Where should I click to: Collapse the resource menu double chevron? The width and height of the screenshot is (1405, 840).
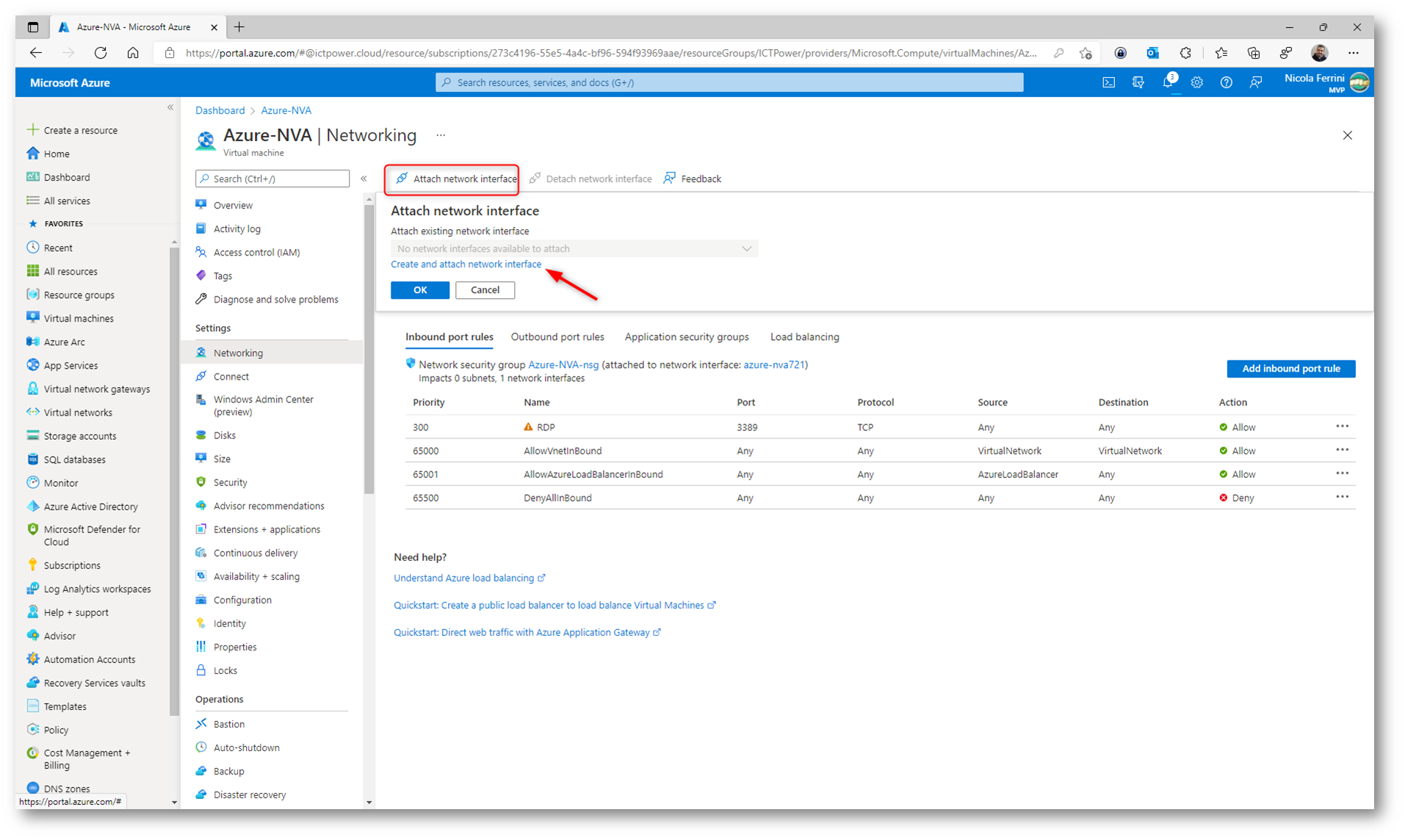(364, 178)
